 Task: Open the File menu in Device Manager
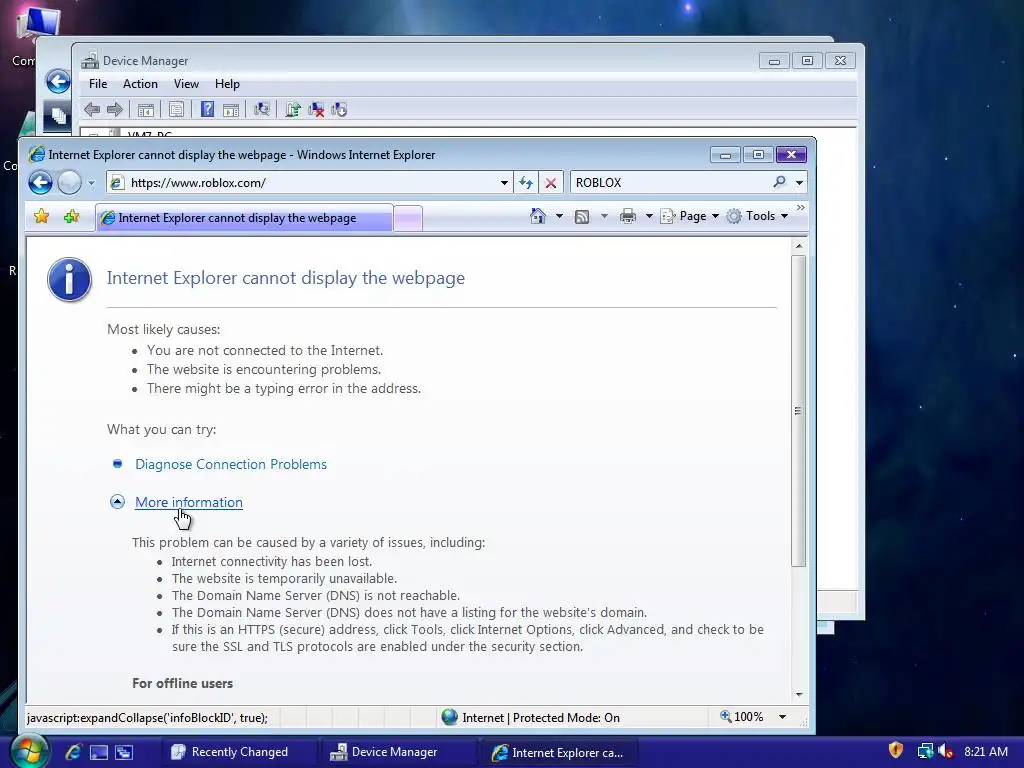[x=98, y=84]
